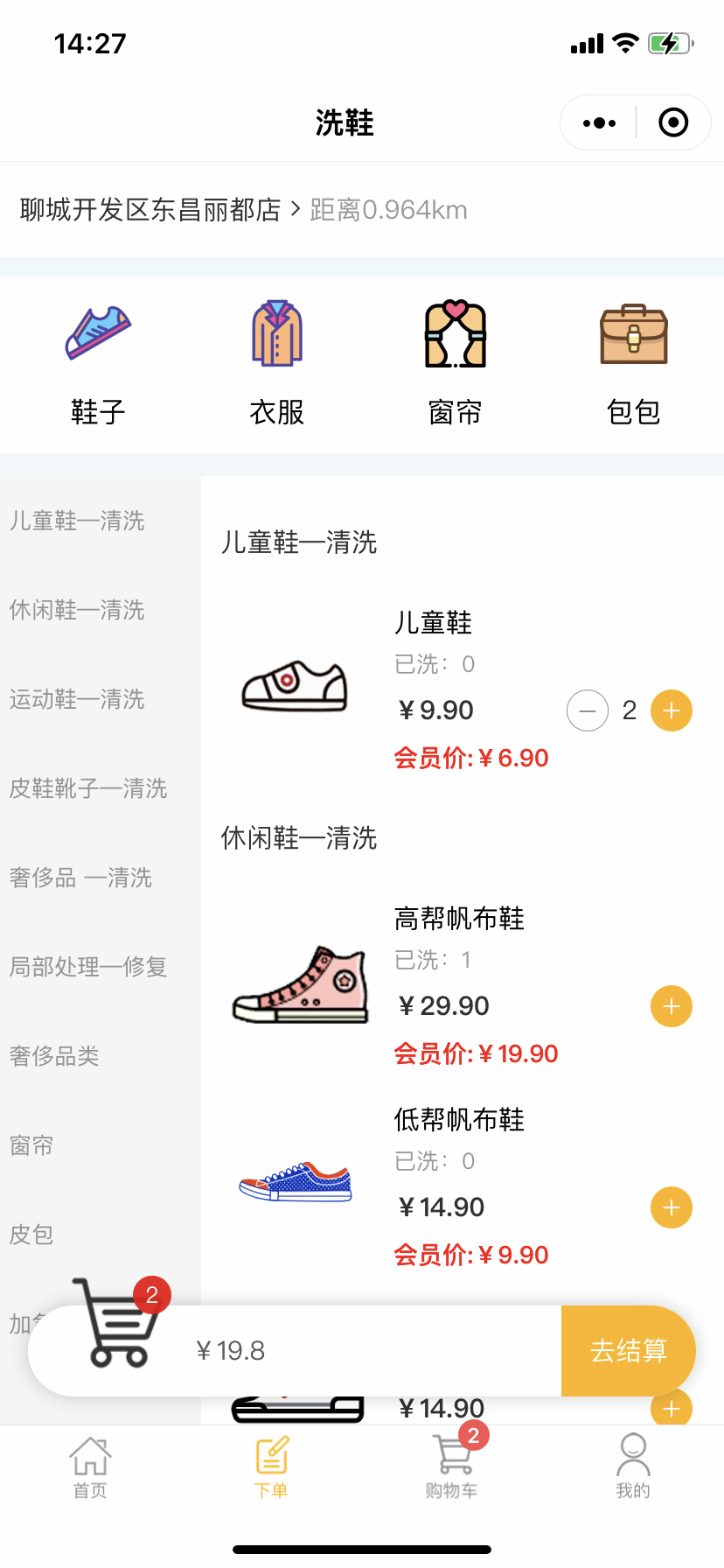The image size is (724, 1568).
Task: Add 高帮帆布鞋 to the cart
Action: (672, 1006)
